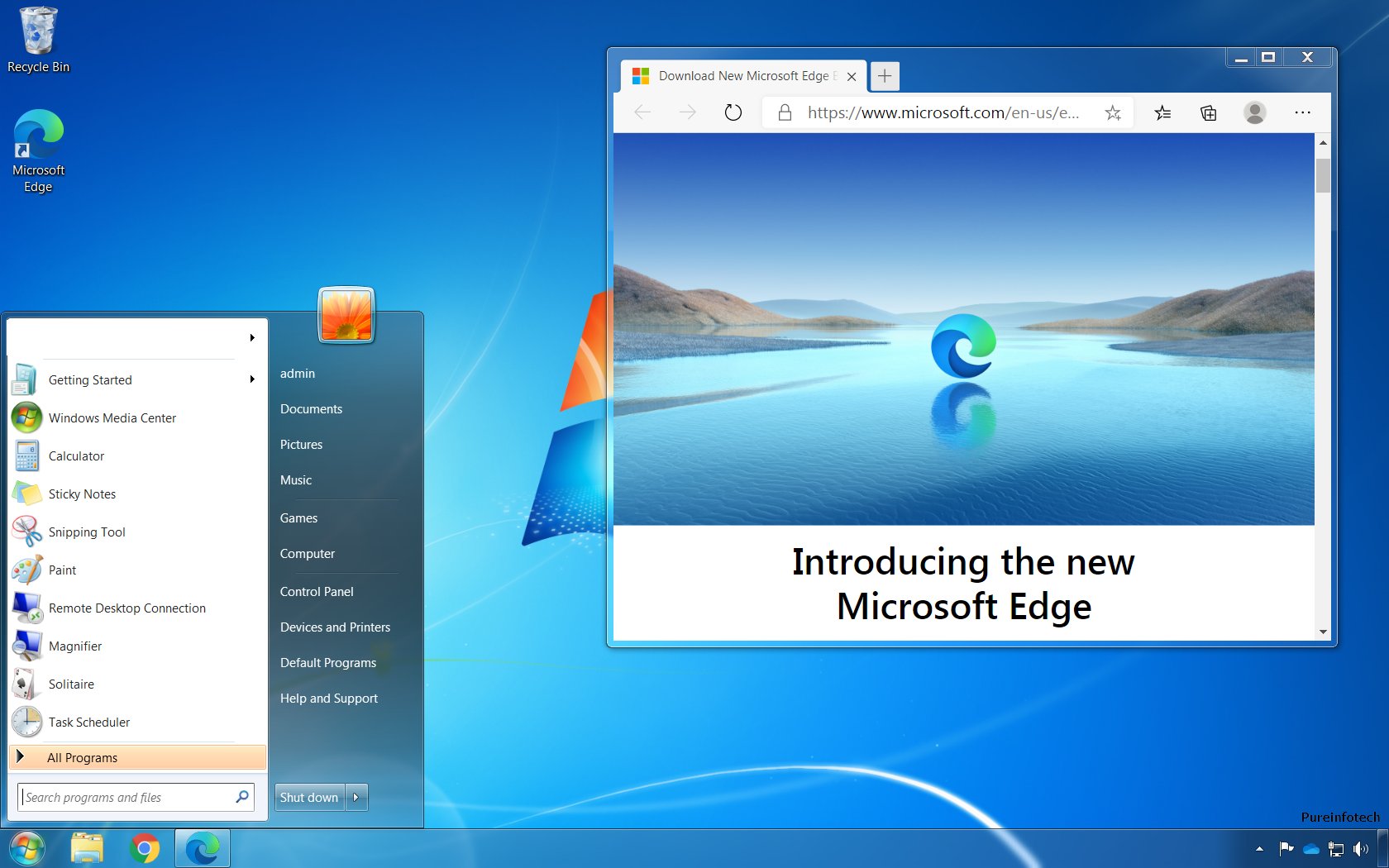The width and height of the screenshot is (1389, 868).
Task: Click the back navigation arrow in Edge
Action: pyautogui.click(x=642, y=112)
